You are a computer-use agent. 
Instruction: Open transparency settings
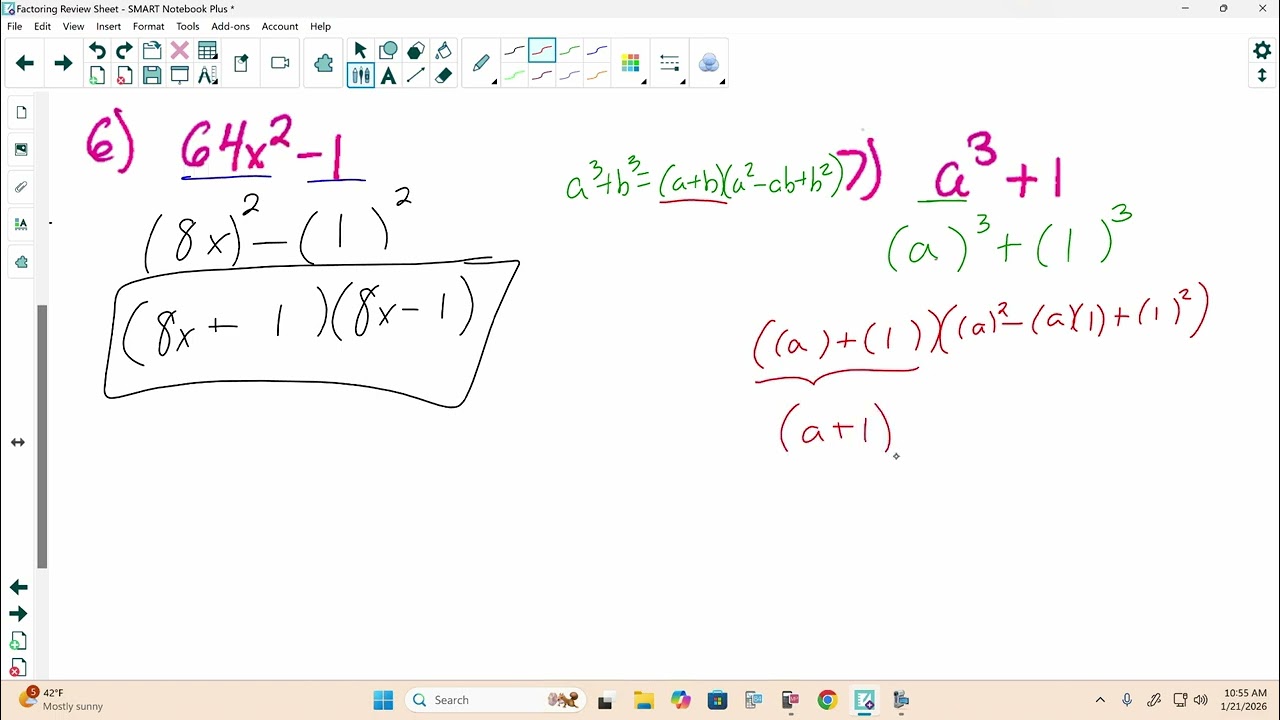tap(709, 63)
